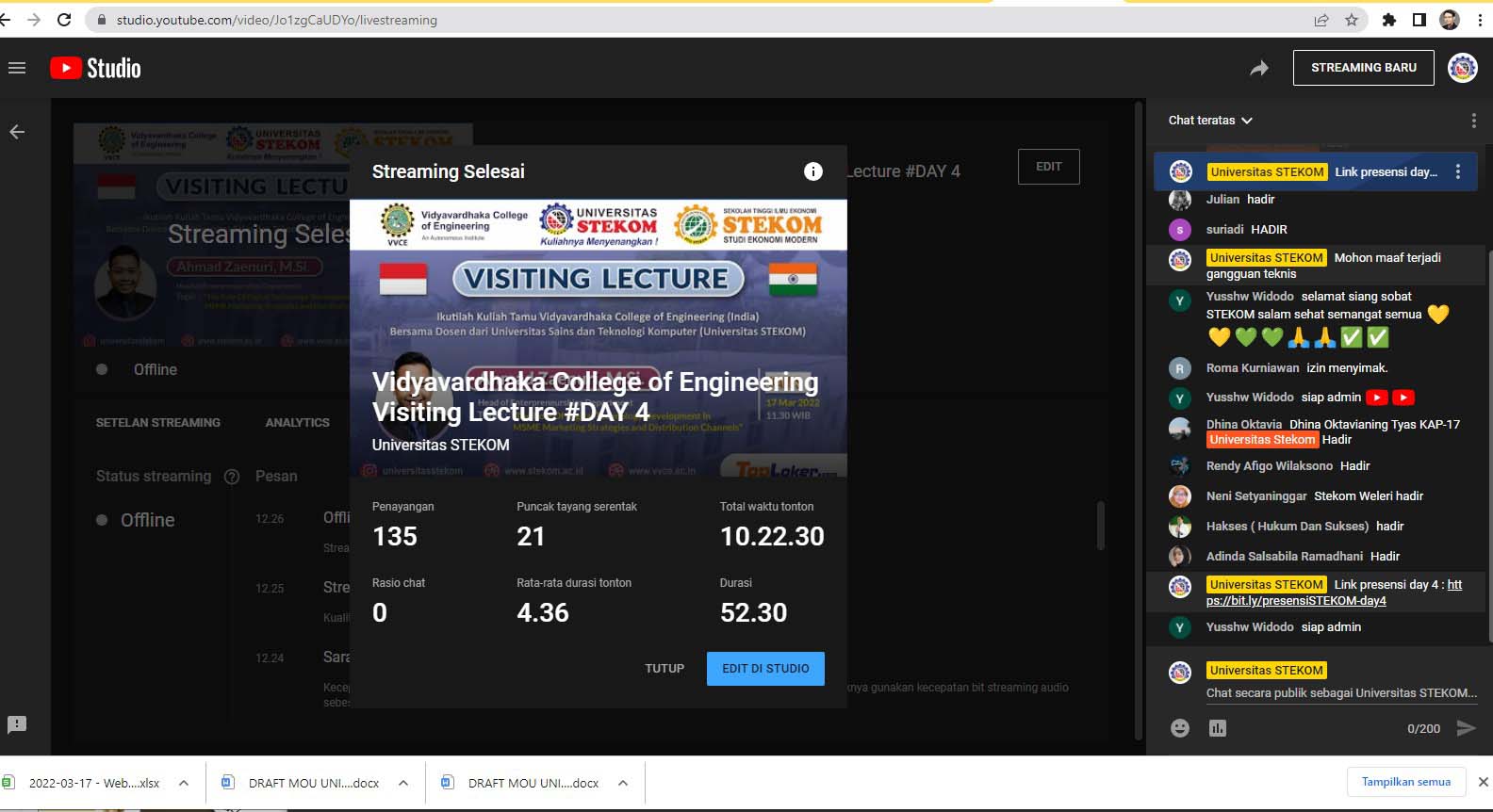Open the info icon on Streaming Selesai dialog

point(813,171)
